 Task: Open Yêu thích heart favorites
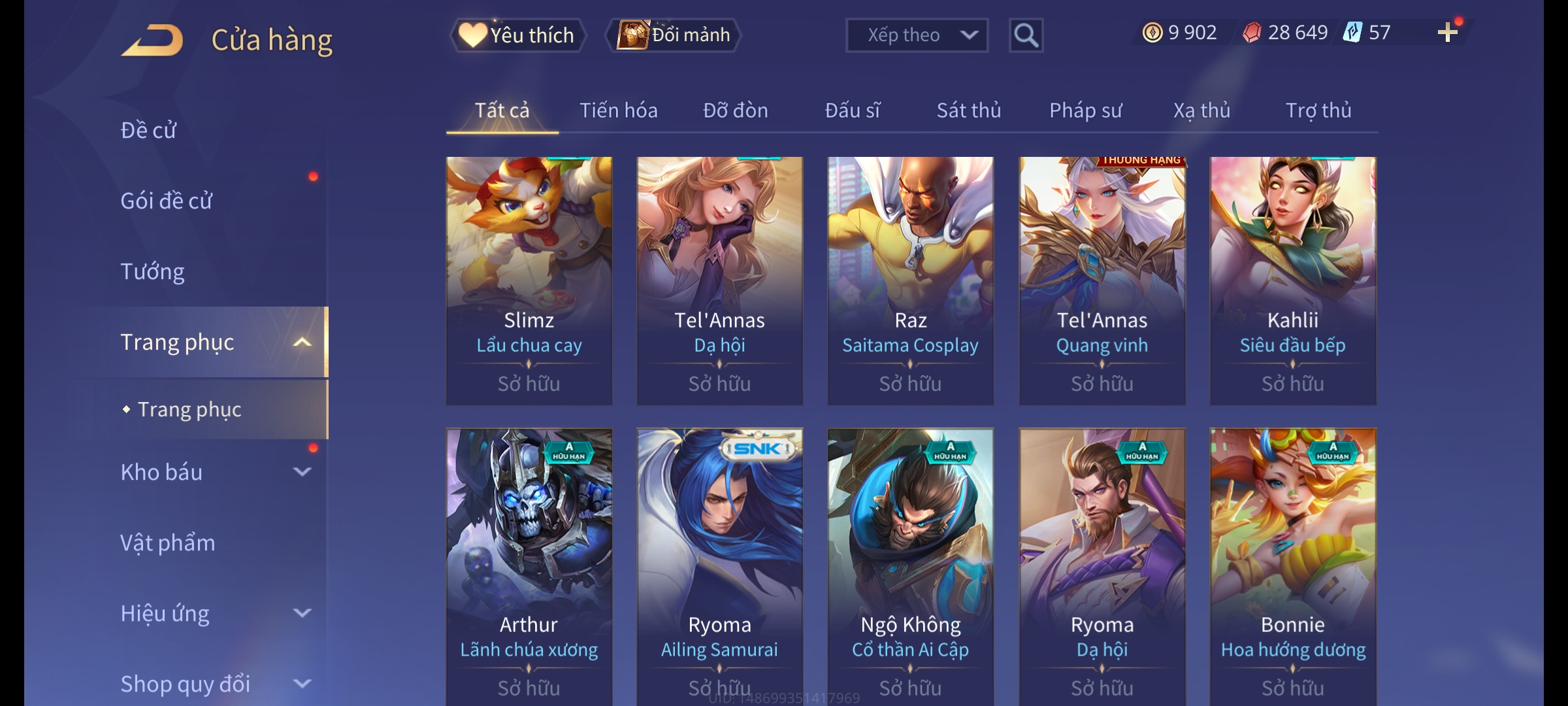(x=518, y=35)
